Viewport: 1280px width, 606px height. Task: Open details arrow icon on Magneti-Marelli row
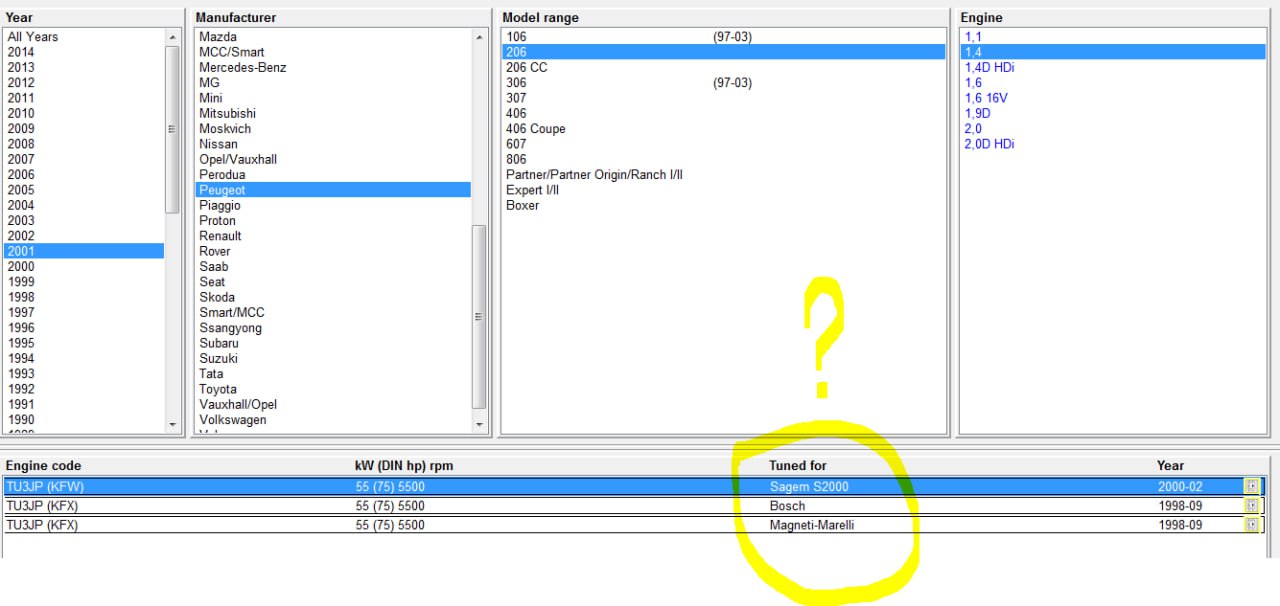[1251, 525]
